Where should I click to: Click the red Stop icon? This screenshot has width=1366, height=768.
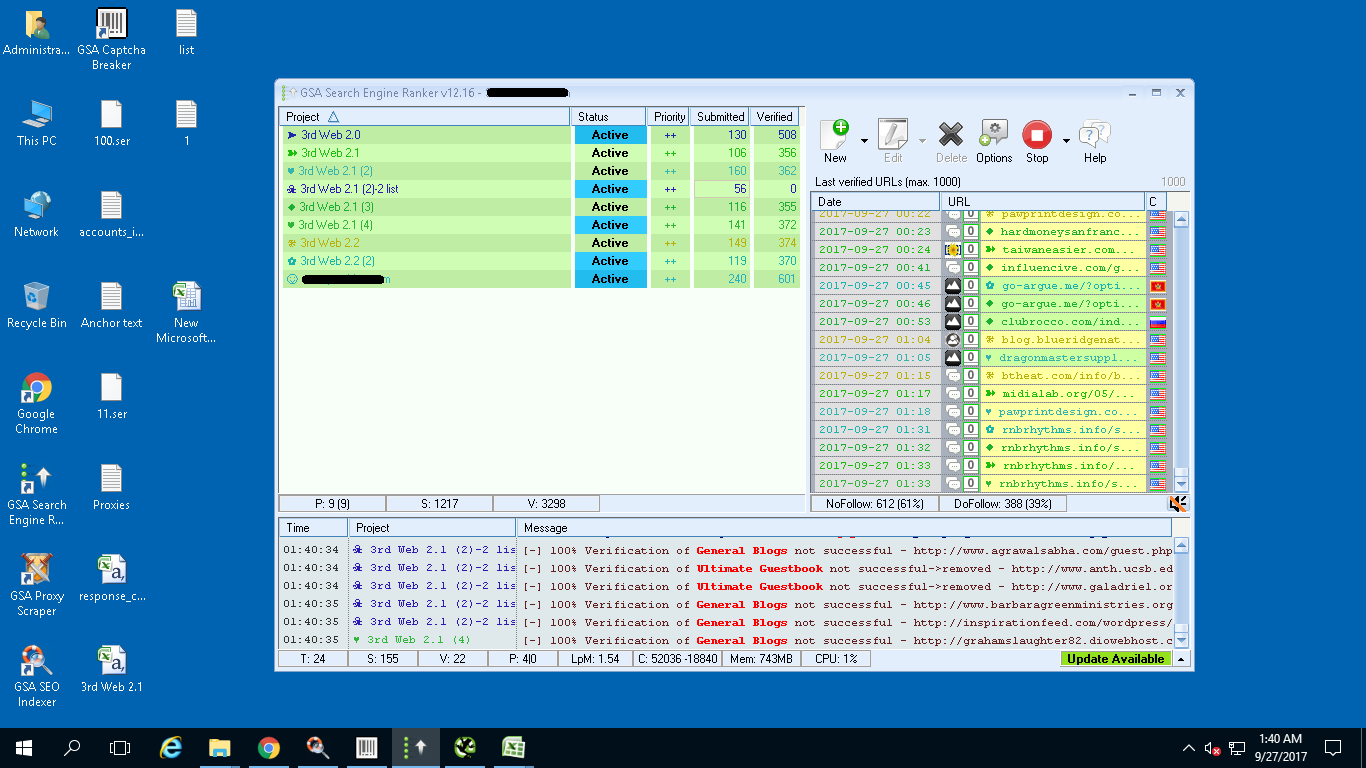1037,134
